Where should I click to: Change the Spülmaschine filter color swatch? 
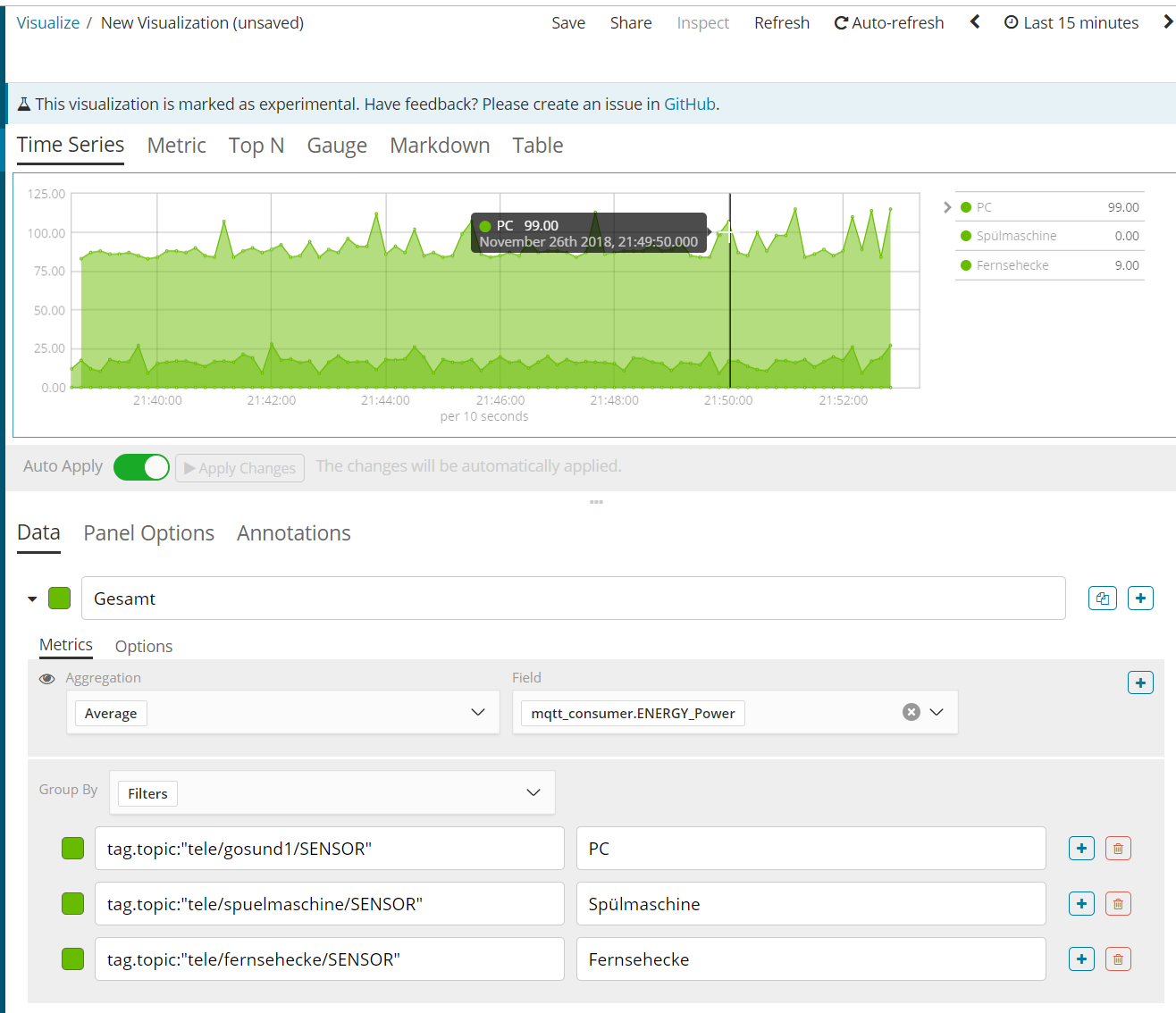coord(72,904)
